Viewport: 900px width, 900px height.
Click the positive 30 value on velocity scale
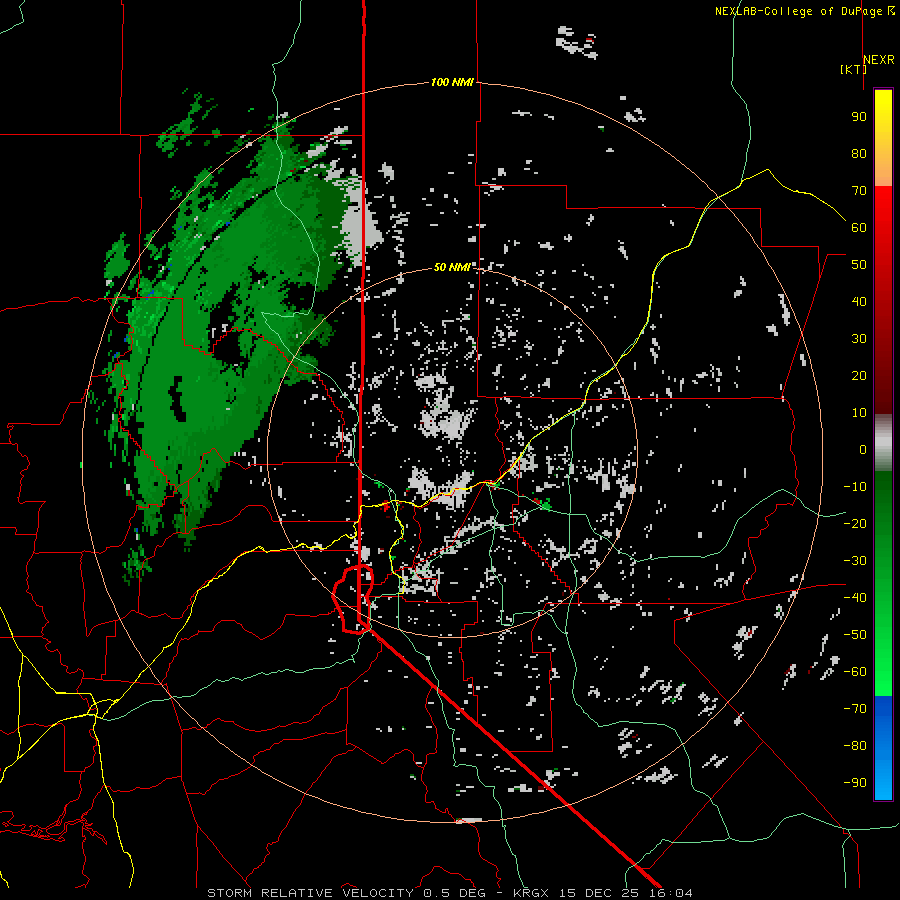[859, 339]
